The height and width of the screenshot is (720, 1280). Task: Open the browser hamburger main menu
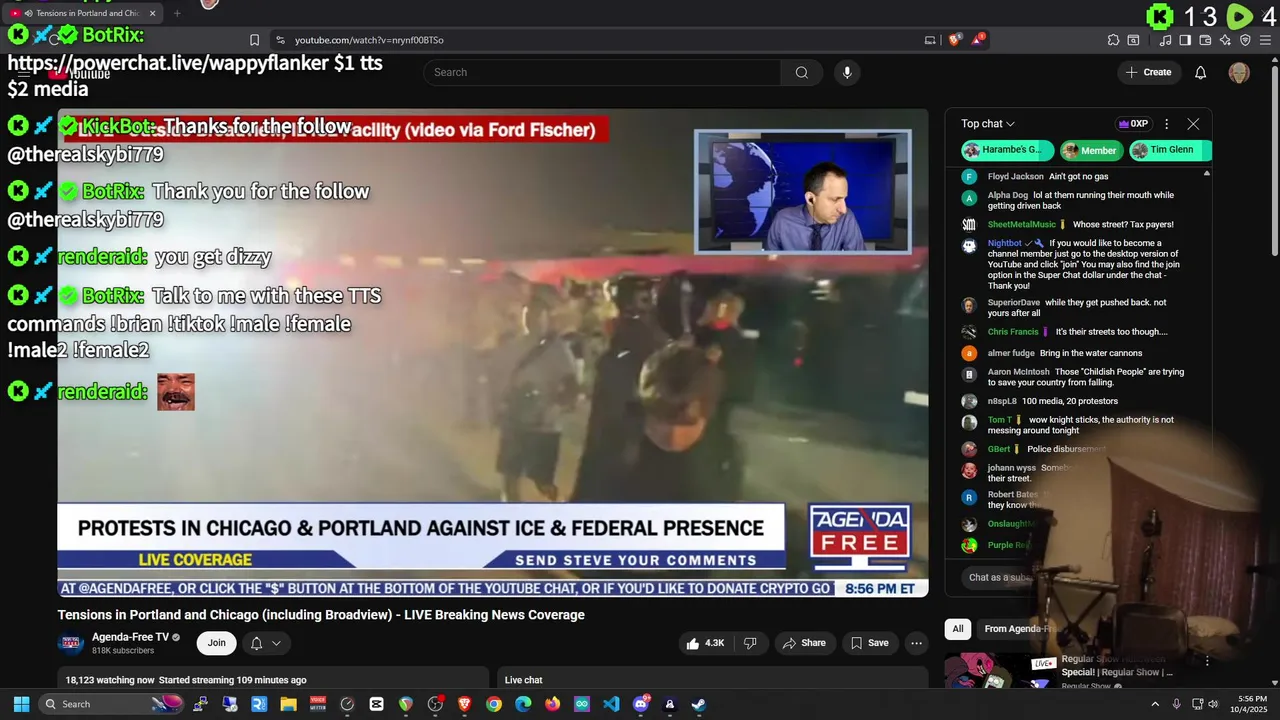[x=1265, y=40]
